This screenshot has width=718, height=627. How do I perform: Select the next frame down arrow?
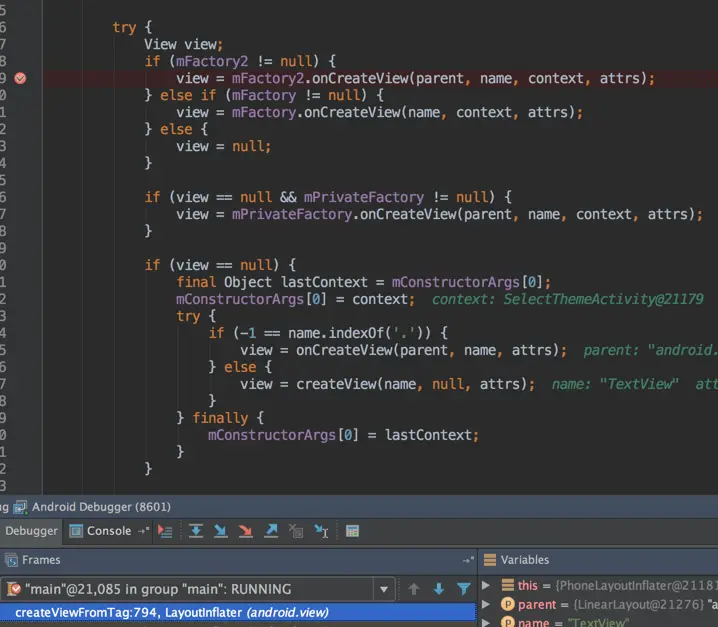[x=439, y=589]
